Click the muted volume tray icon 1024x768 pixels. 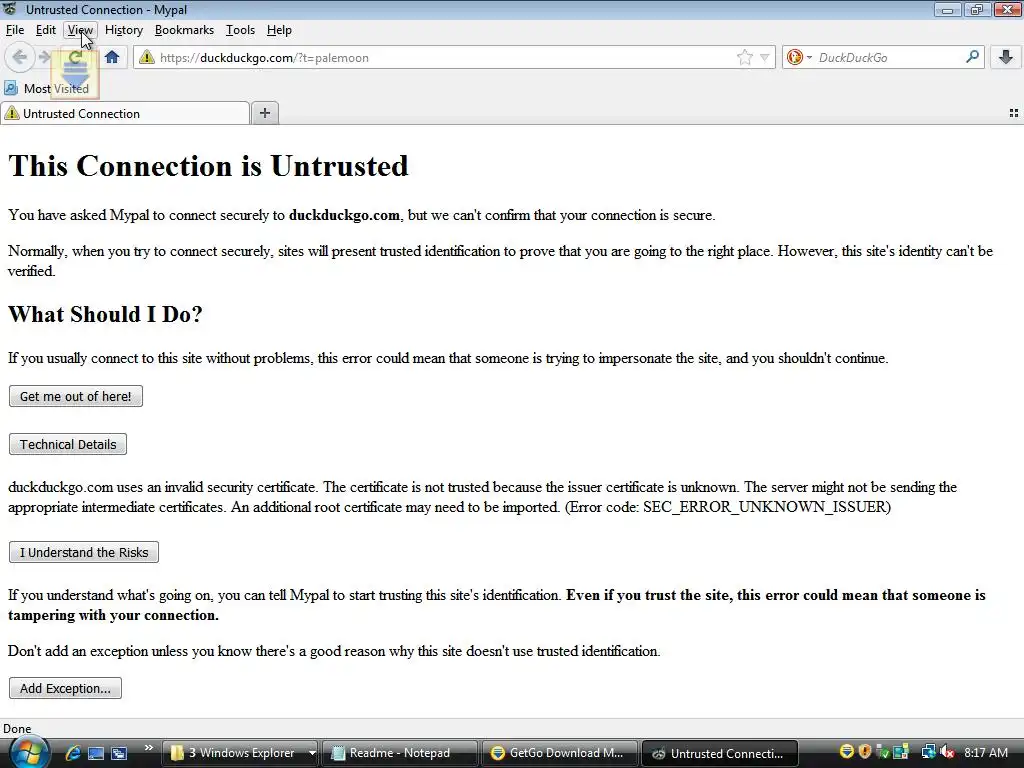[947, 752]
